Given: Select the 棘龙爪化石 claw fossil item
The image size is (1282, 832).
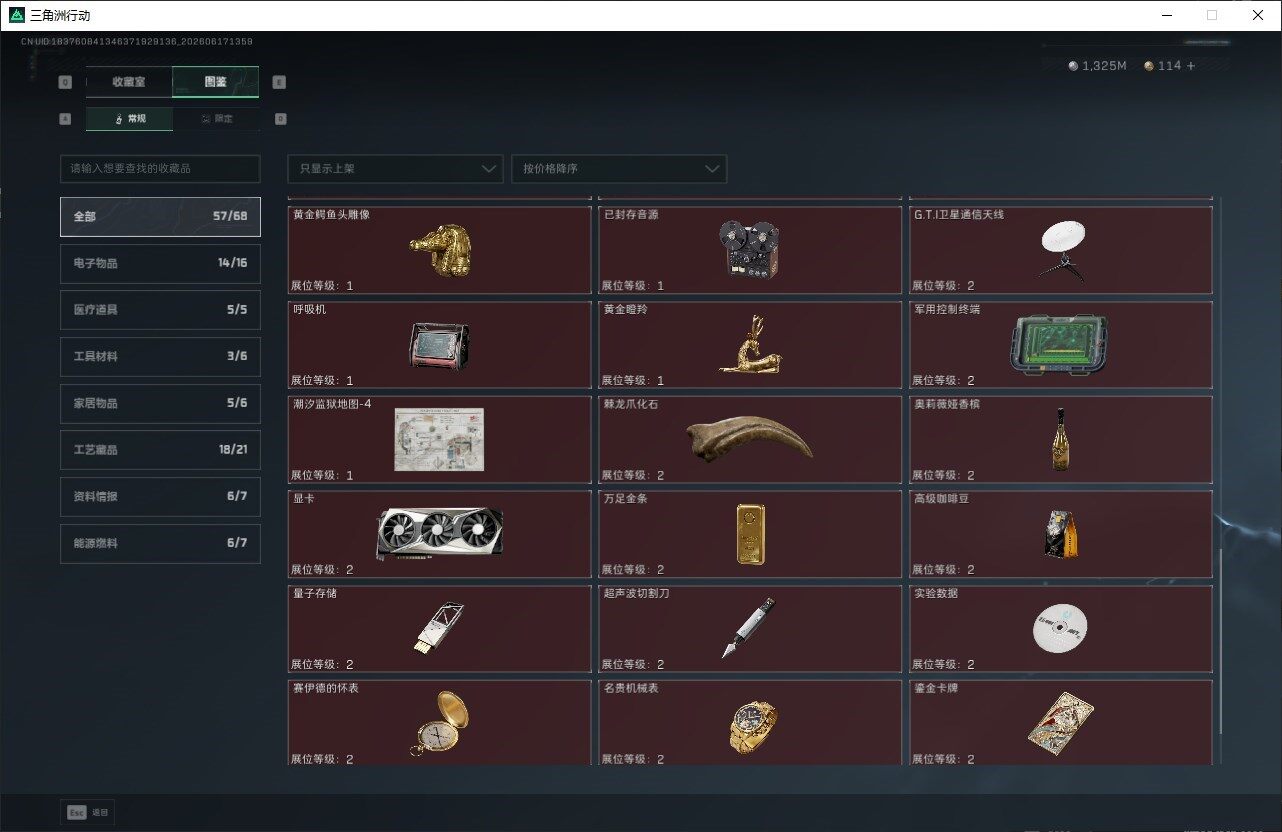Looking at the screenshot, I should (750, 439).
